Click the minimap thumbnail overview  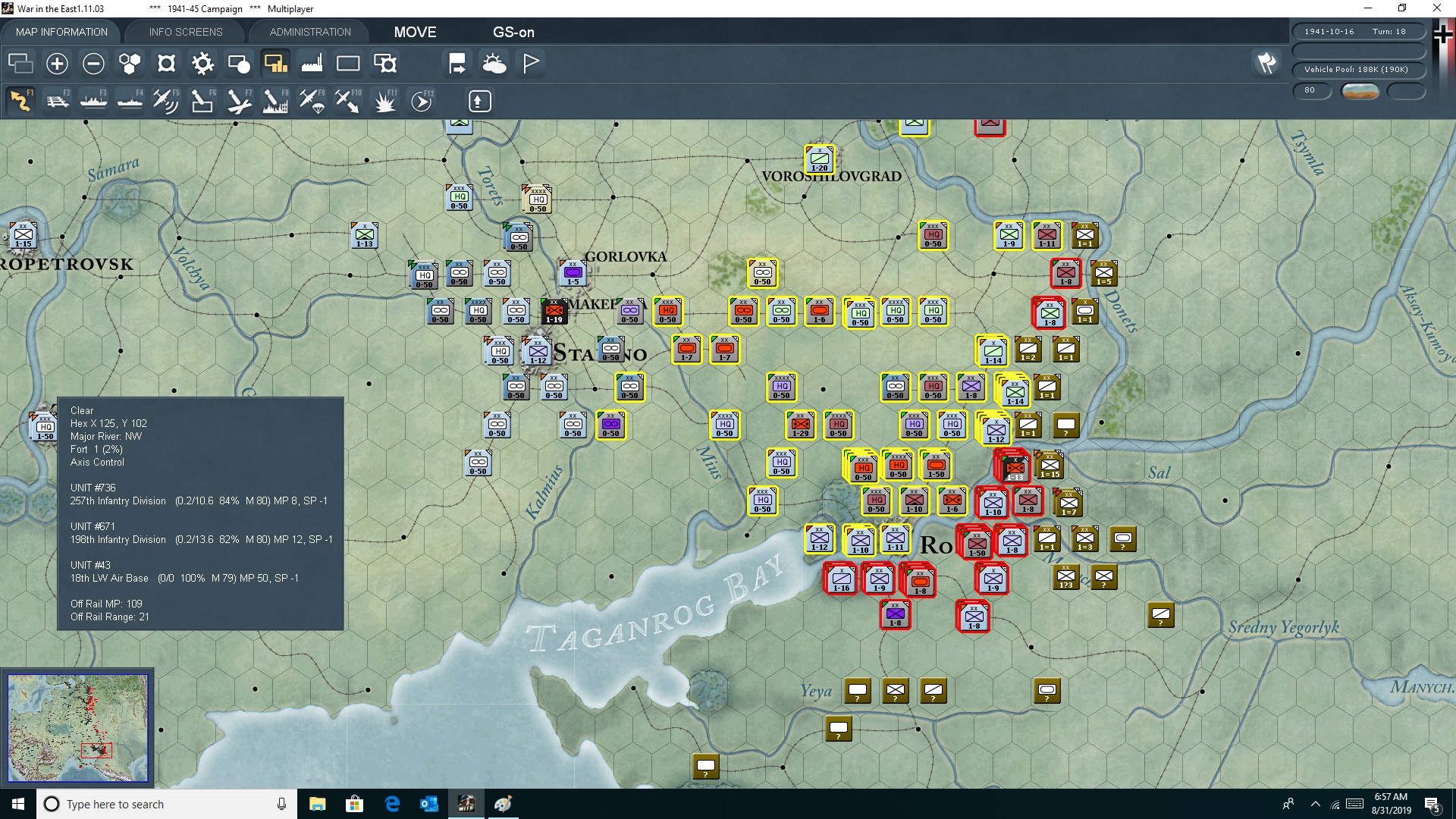point(77,728)
